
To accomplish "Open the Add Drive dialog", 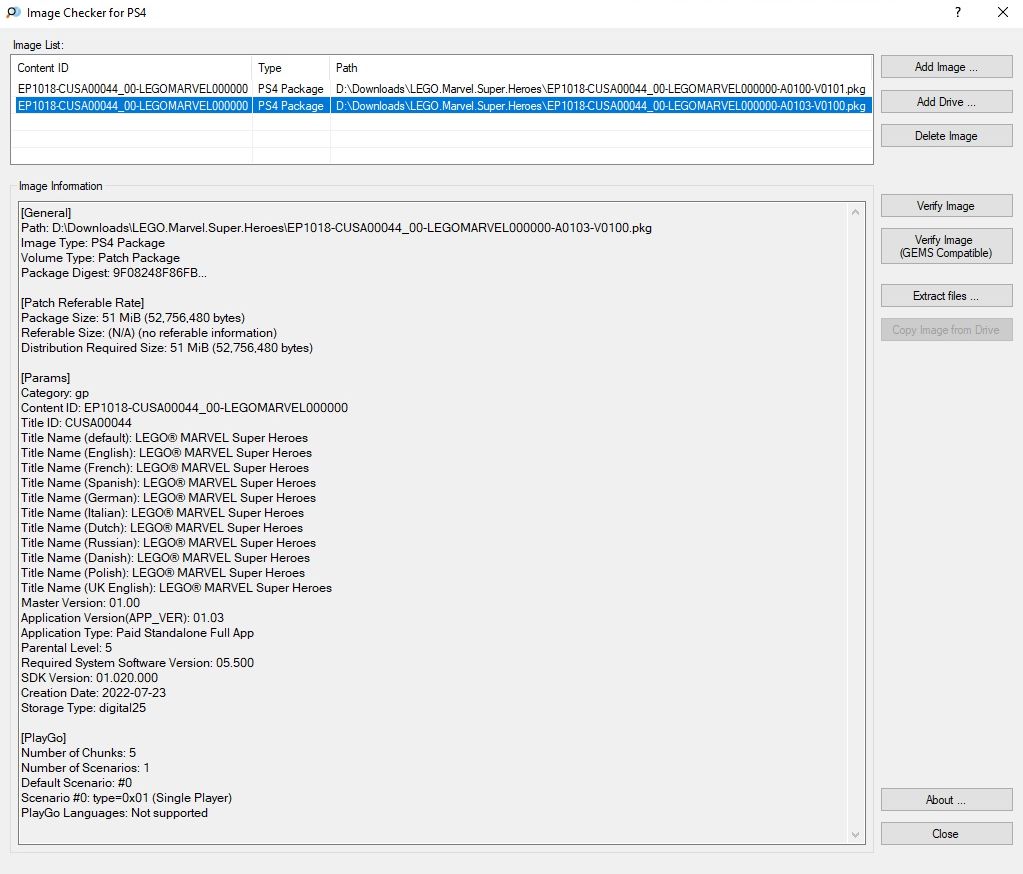I will click(946, 102).
